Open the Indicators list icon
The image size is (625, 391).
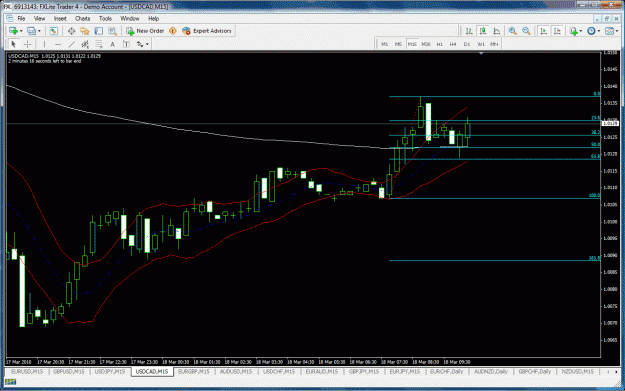click(x=574, y=31)
